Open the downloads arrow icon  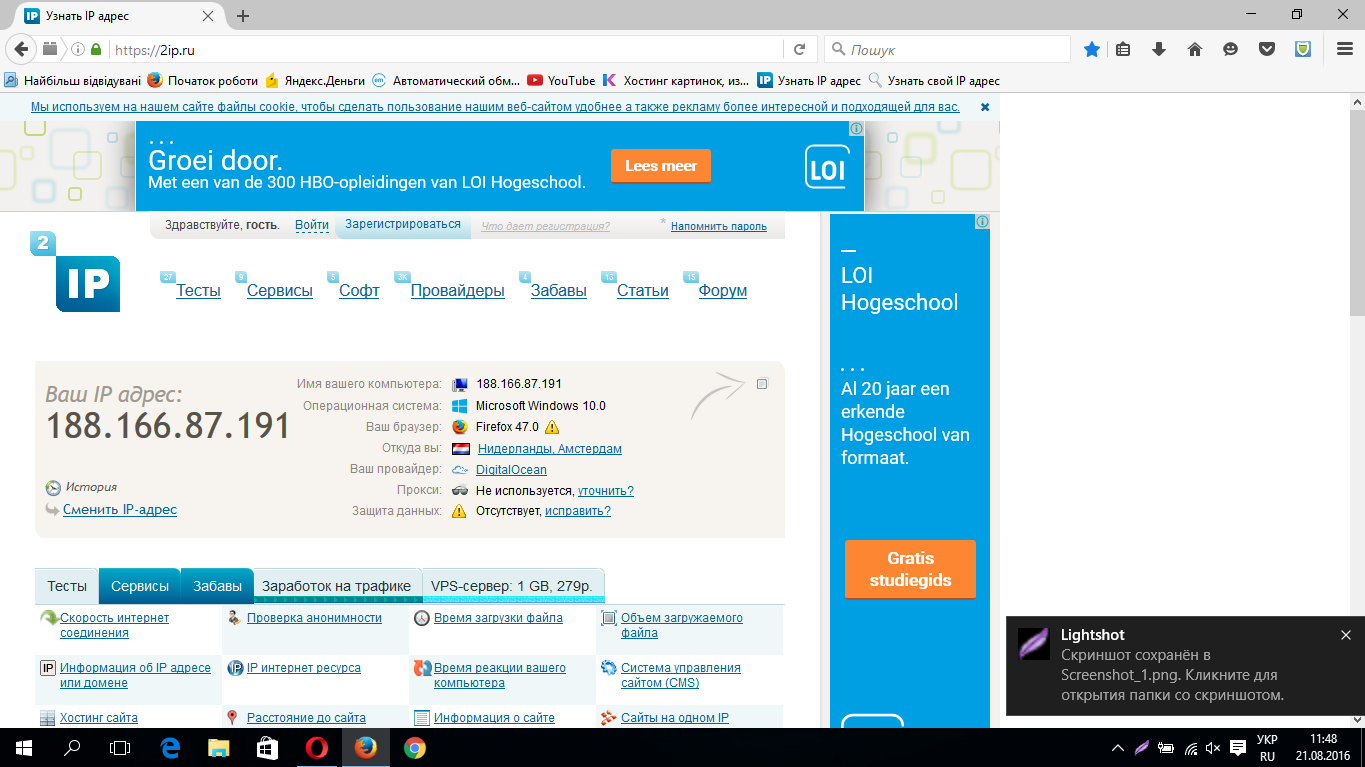(1159, 49)
